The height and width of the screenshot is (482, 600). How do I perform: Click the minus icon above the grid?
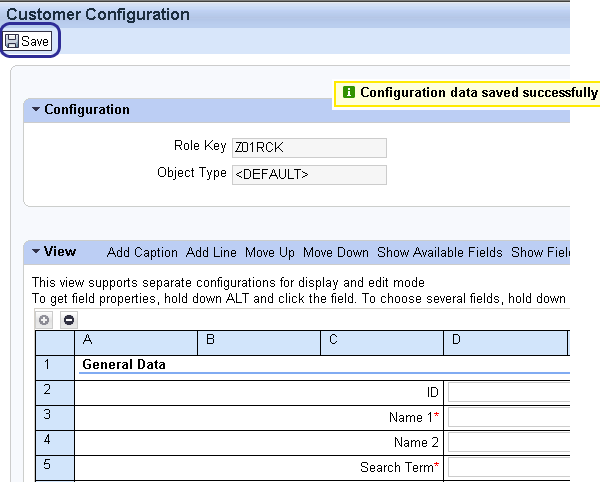point(68,320)
